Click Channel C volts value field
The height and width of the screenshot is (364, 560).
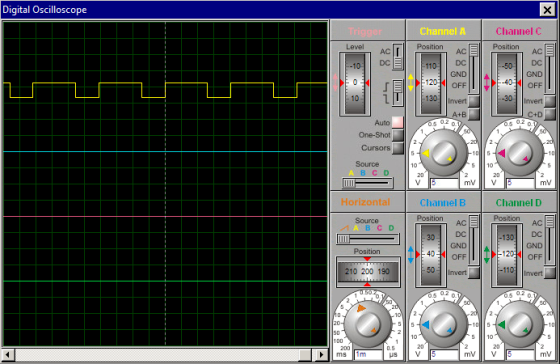point(520,183)
